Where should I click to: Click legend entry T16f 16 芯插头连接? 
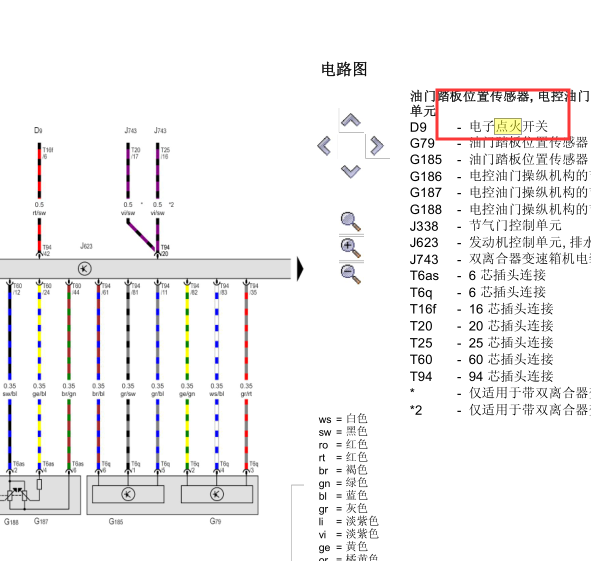point(482,309)
